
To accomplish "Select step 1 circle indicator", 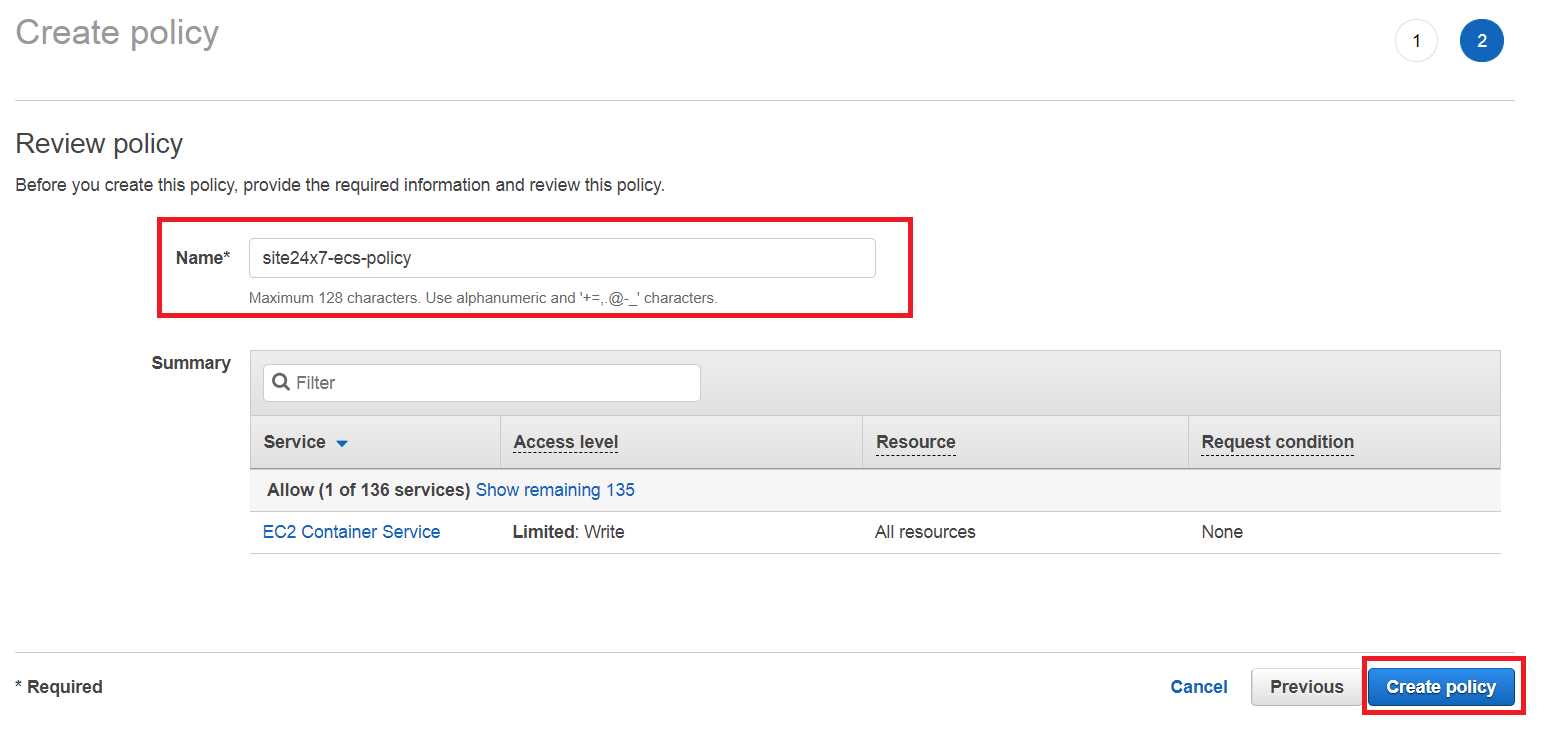I will click(1416, 40).
